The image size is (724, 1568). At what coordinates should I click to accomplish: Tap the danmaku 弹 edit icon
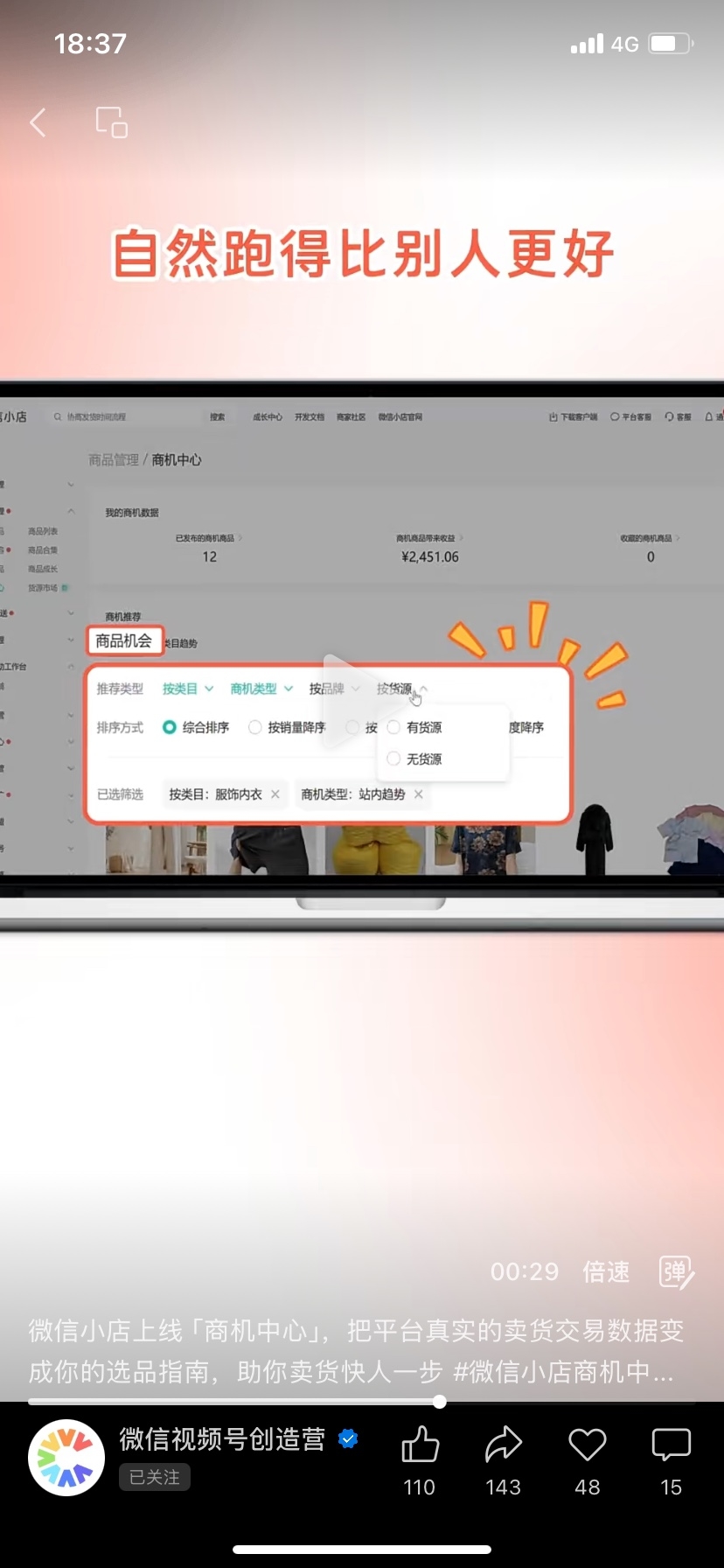click(677, 1272)
